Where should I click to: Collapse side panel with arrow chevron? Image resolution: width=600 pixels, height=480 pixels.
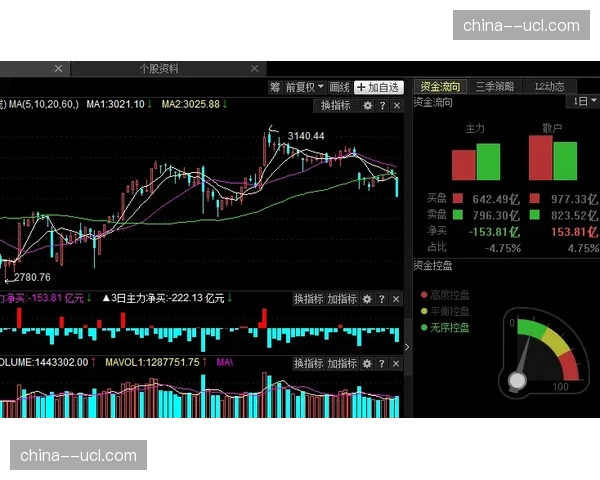407,348
